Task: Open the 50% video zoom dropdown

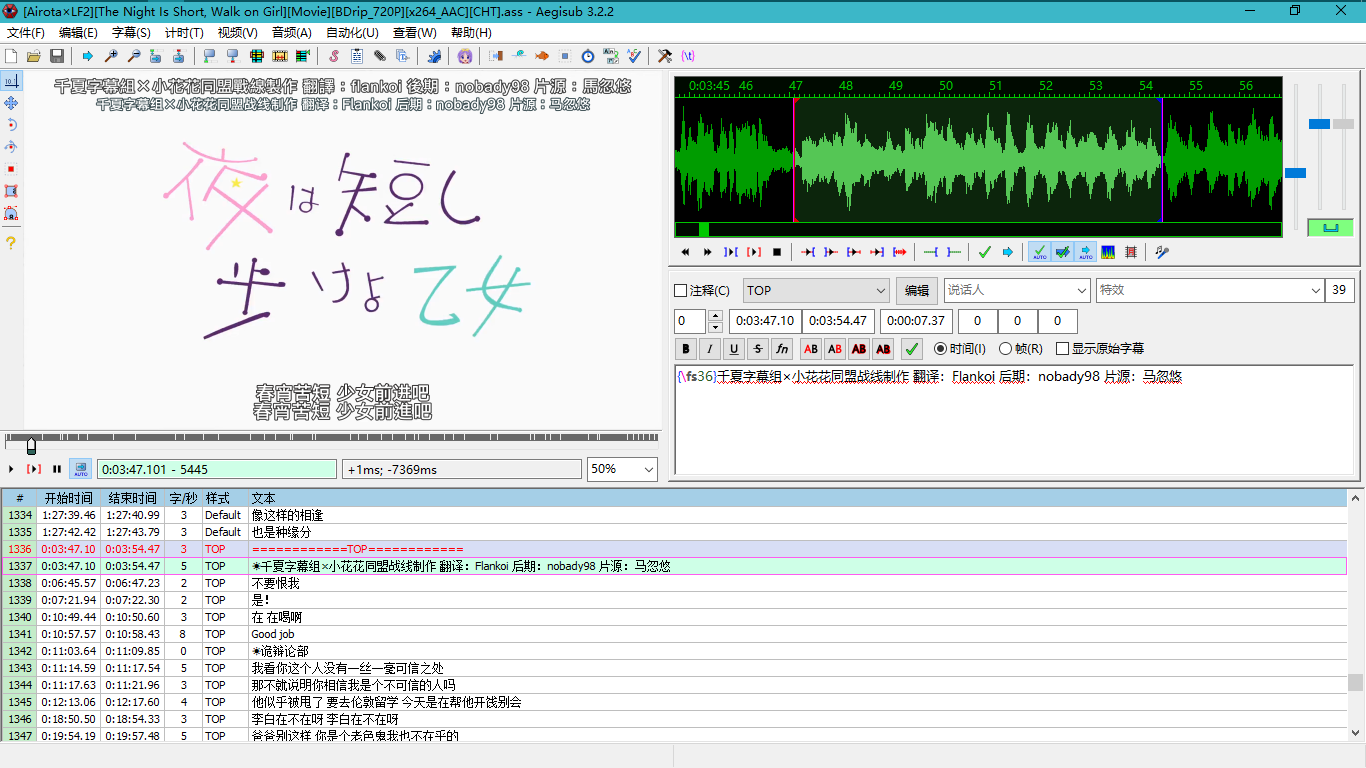Action: [x=622, y=469]
